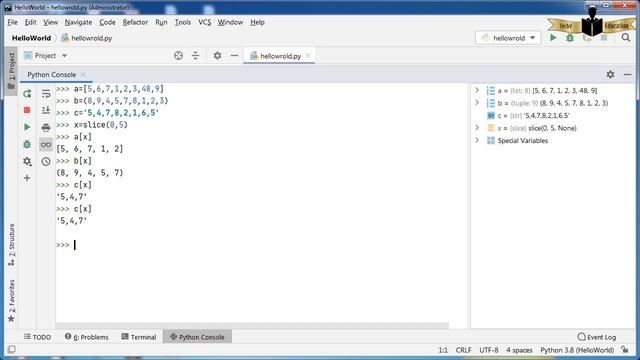Expand variable x slice in variables pane
This screenshot has width=640, height=360.
click(x=477, y=128)
